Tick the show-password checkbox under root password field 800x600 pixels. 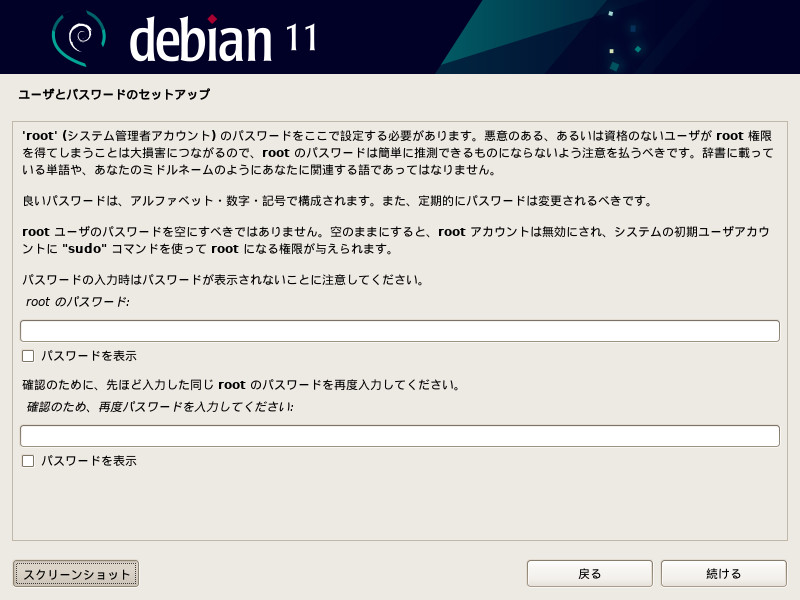click(x=28, y=356)
